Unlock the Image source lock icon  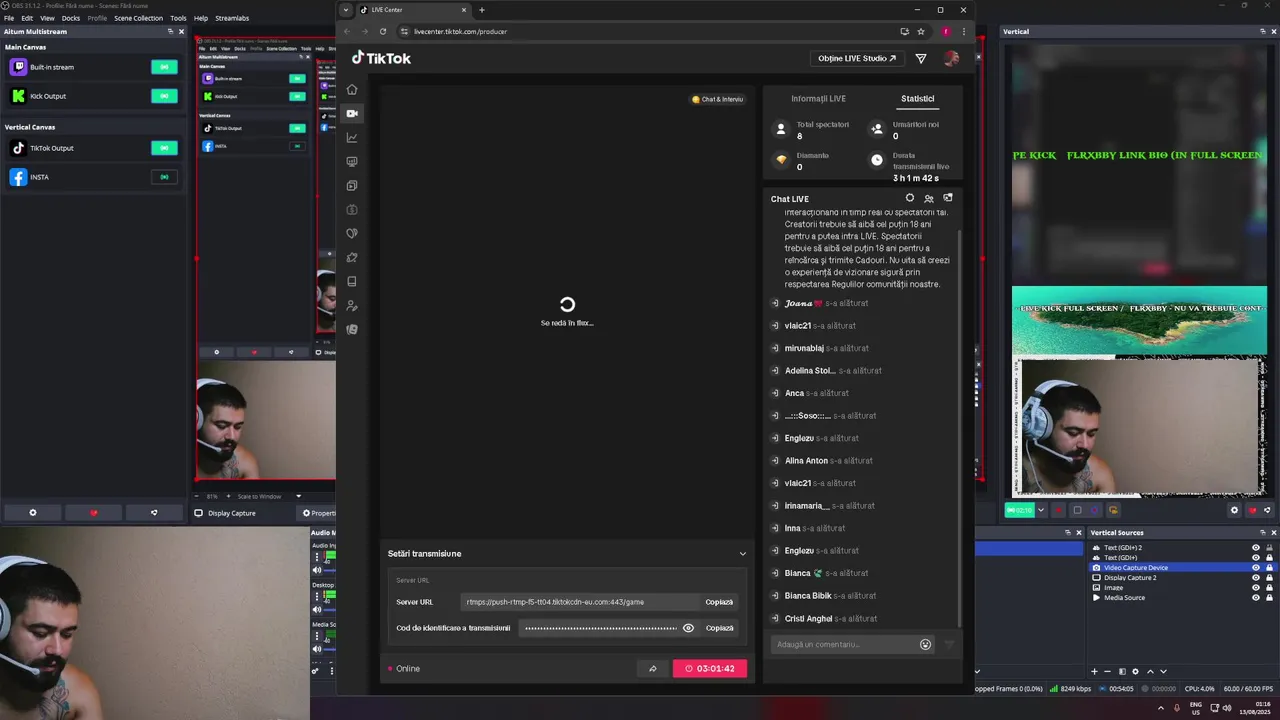coord(1269,588)
